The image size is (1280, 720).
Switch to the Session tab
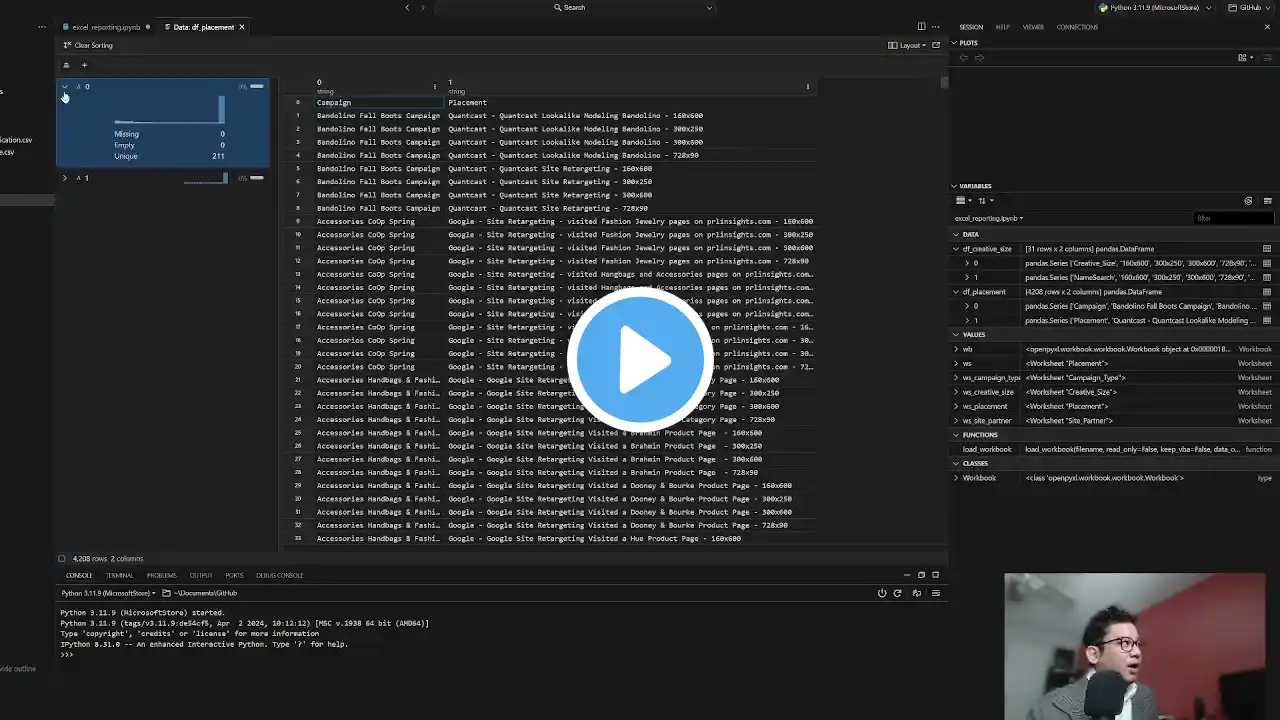[x=971, y=27]
